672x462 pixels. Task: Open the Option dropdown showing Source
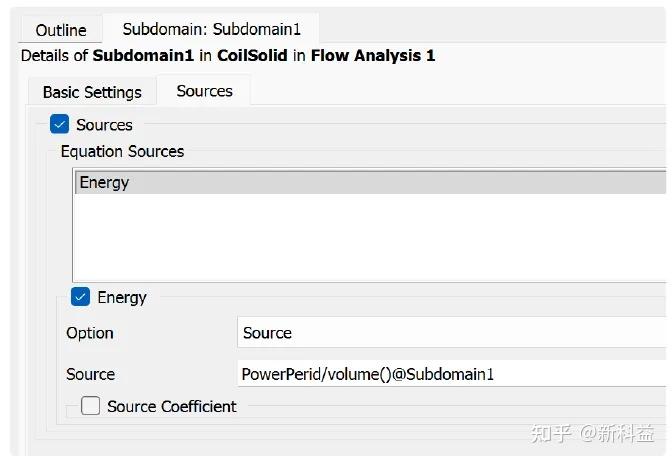(452, 333)
